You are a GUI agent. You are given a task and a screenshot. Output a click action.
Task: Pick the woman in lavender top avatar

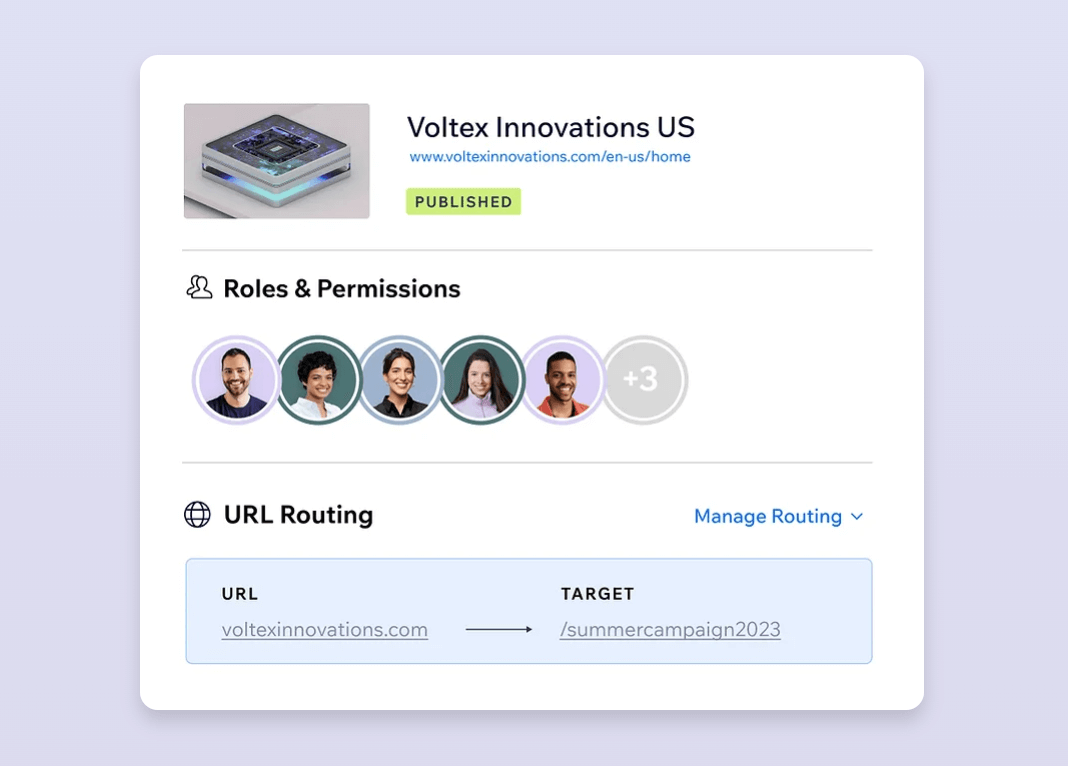coord(481,380)
